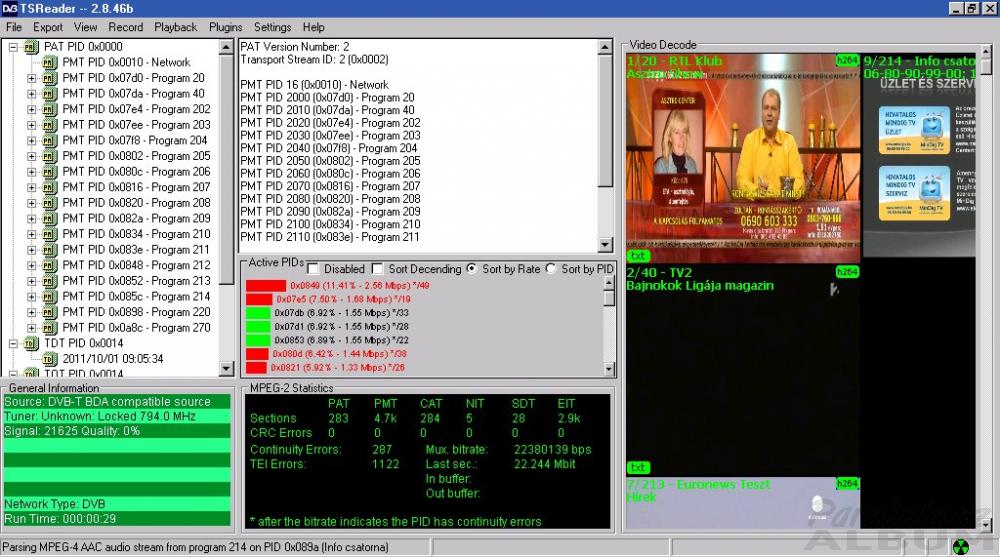
Task: Select the Sort by Rate radio button
Action: [x=471, y=269]
